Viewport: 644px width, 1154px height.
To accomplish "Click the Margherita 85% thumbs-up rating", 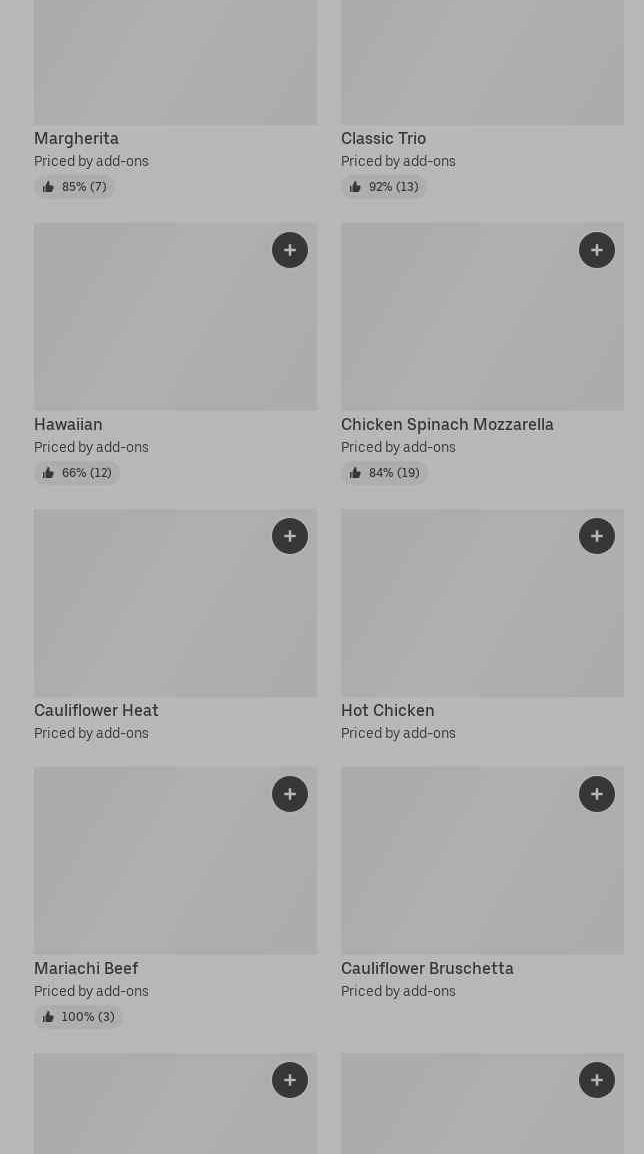I will pos(75,187).
